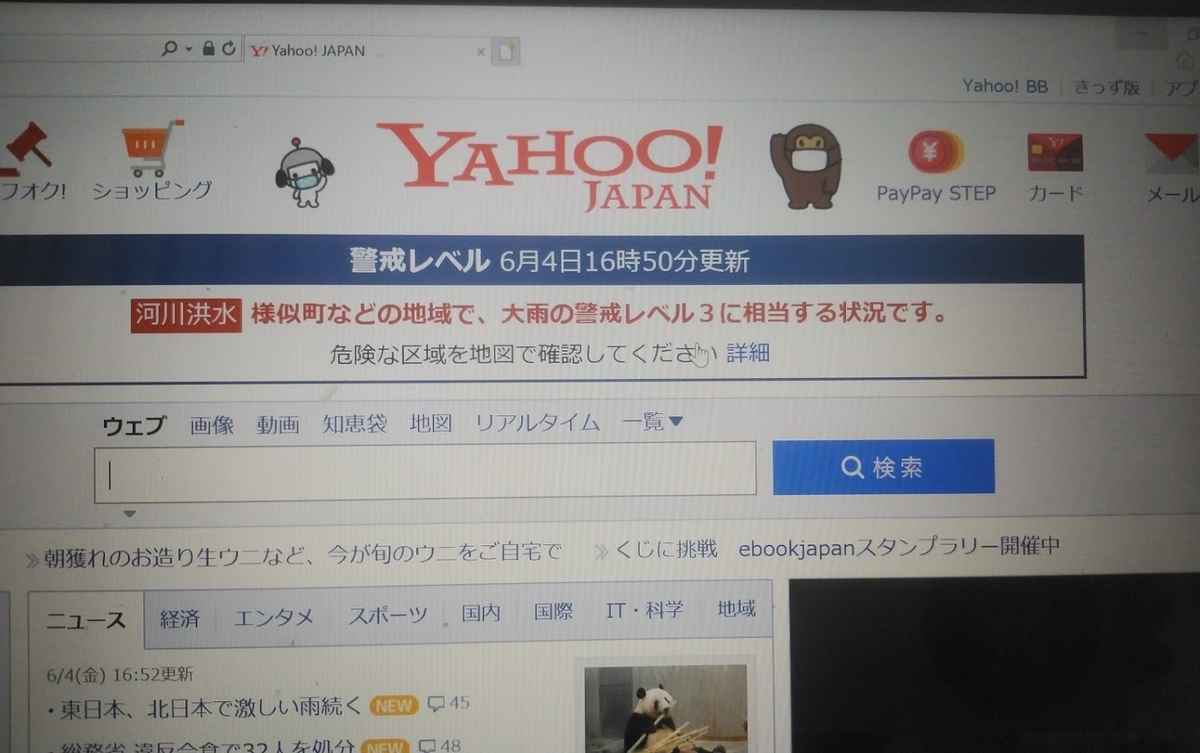Click the address bar lock icon

coord(208,48)
